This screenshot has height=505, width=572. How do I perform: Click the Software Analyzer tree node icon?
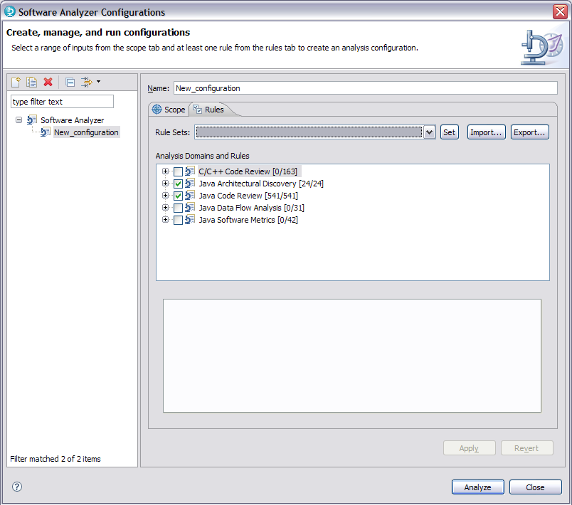pyautogui.click(x=32, y=120)
